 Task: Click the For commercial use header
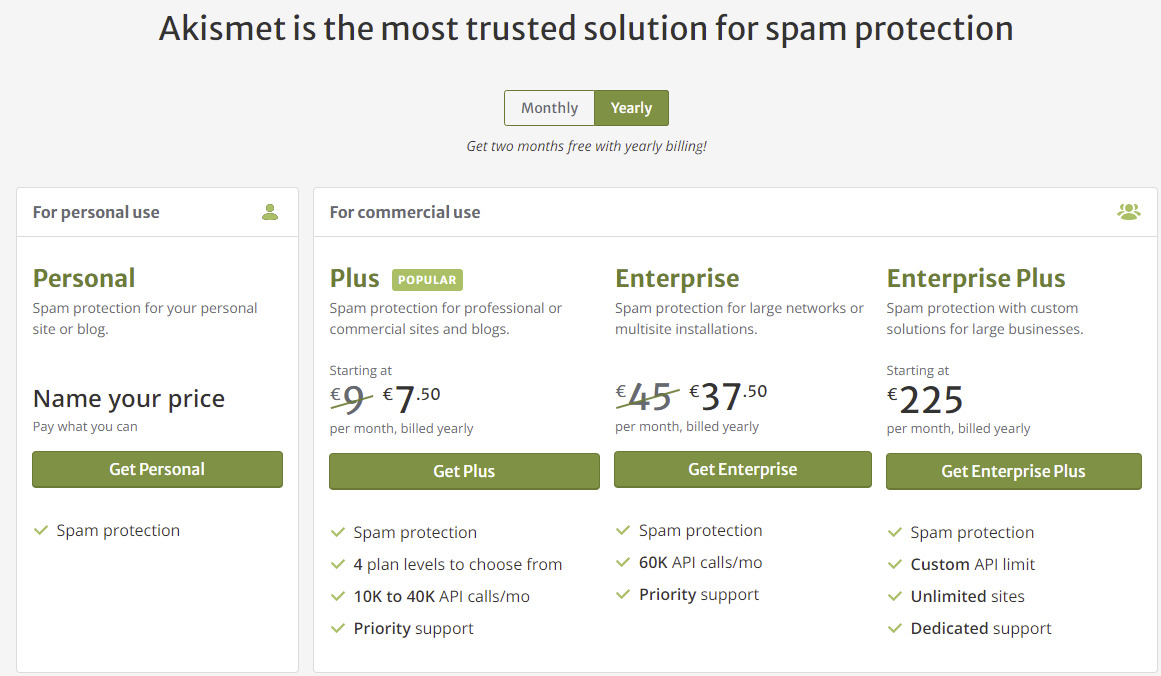[x=405, y=212]
